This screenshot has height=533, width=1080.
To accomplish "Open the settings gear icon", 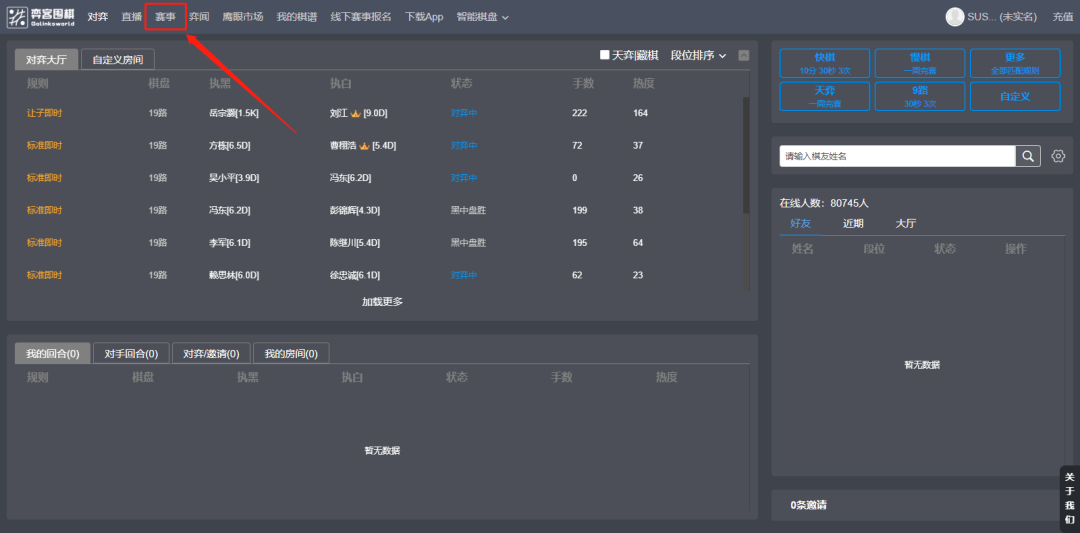I will tap(1058, 156).
